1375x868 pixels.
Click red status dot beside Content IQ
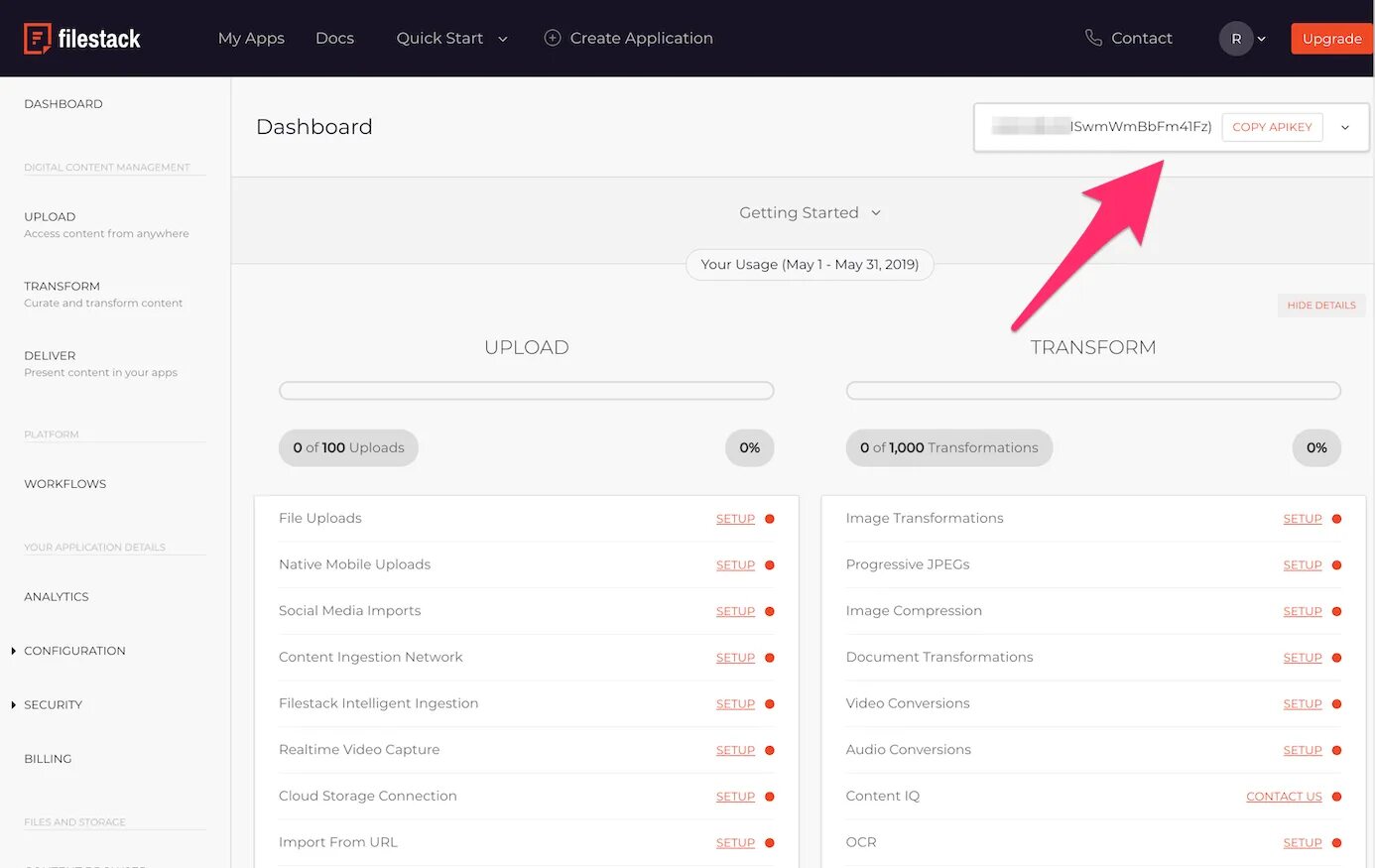(1336, 797)
